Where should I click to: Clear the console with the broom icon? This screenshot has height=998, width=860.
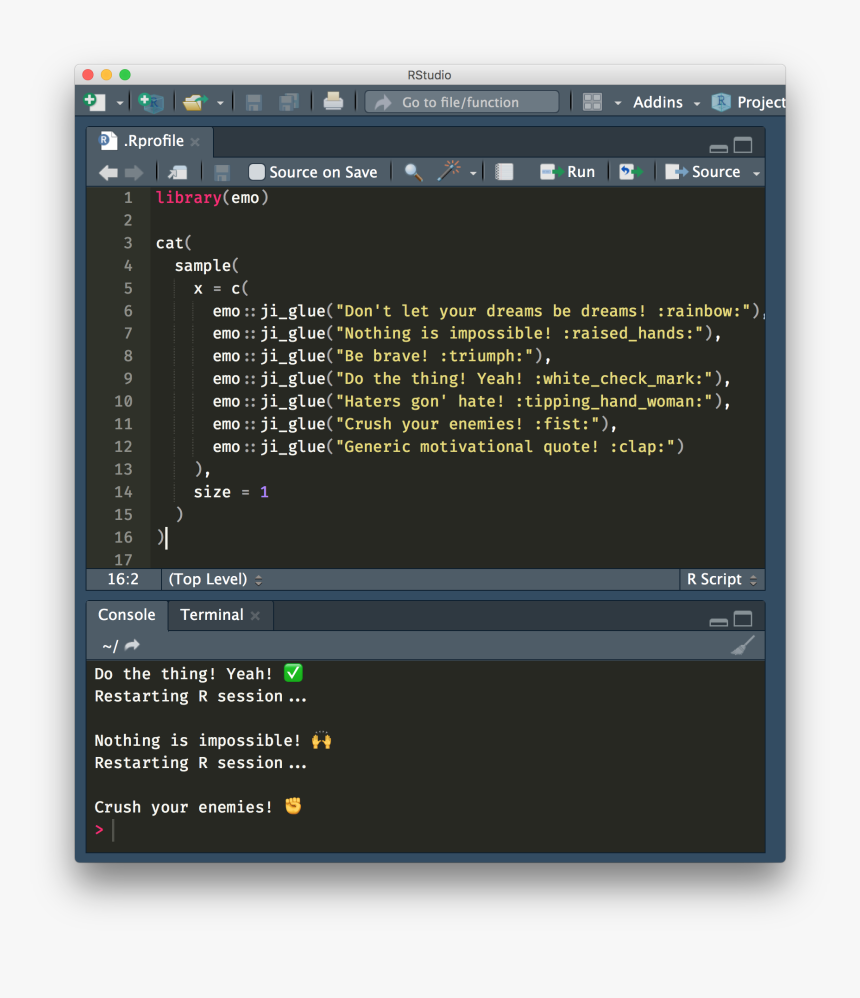(x=742, y=645)
